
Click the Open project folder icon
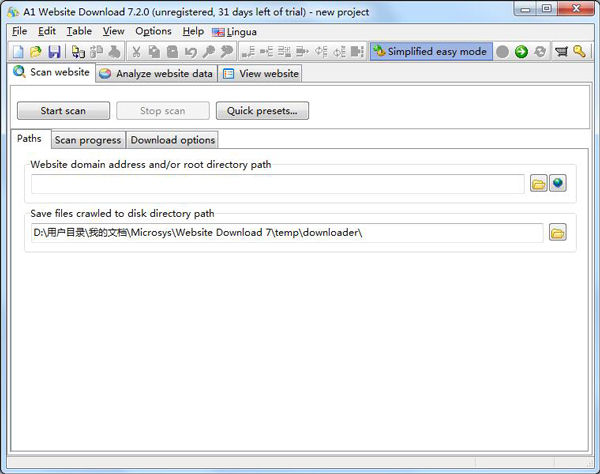[x=36, y=52]
